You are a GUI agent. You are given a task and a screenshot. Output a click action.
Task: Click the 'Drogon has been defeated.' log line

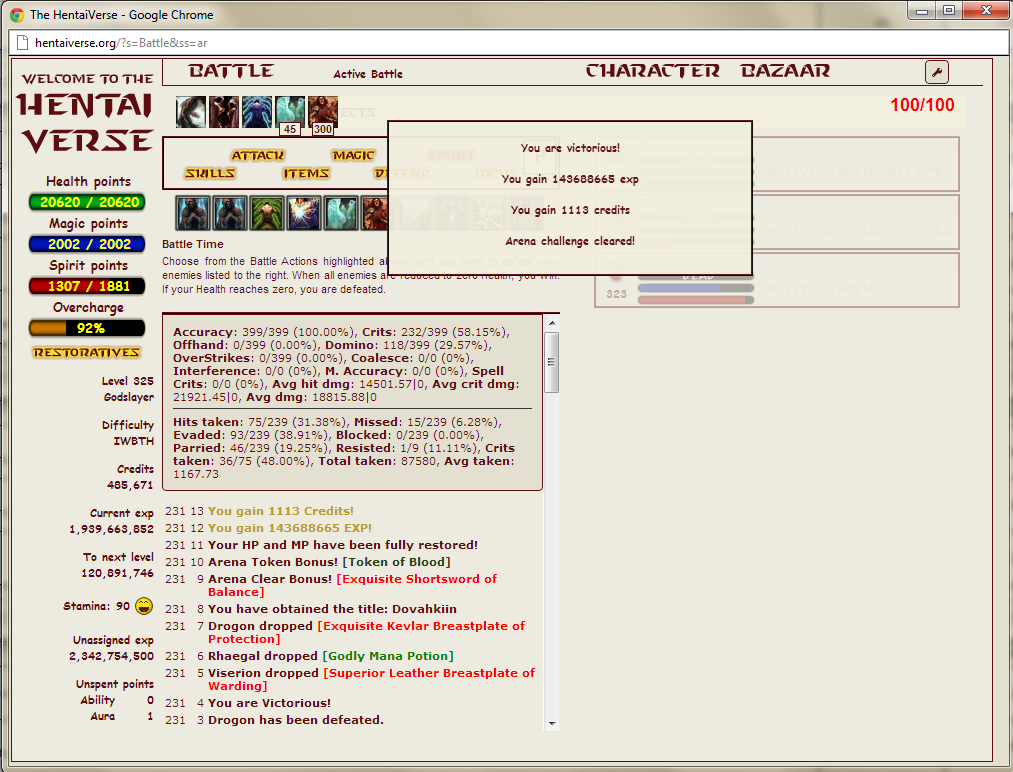pos(296,720)
